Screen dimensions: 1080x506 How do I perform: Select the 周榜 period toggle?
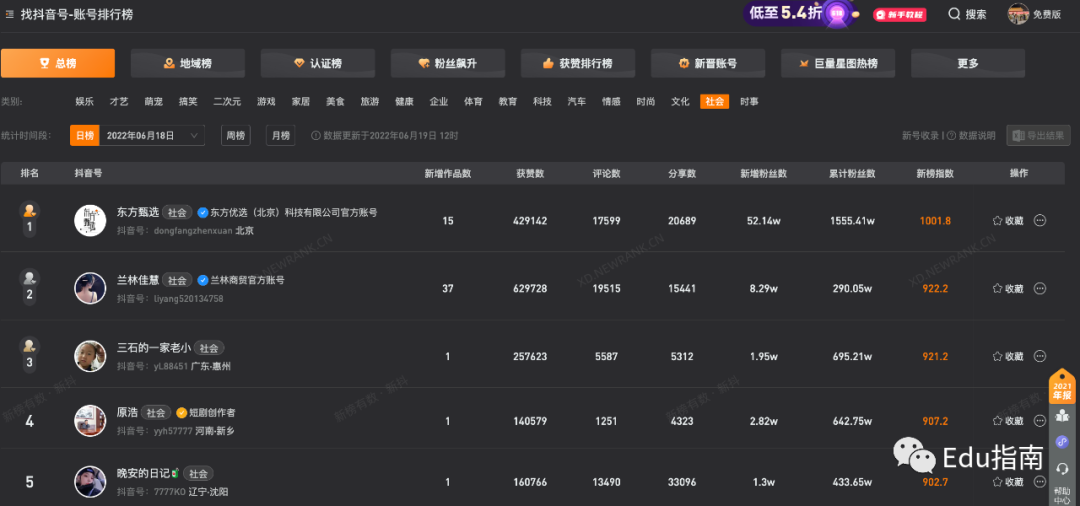click(x=236, y=136)
